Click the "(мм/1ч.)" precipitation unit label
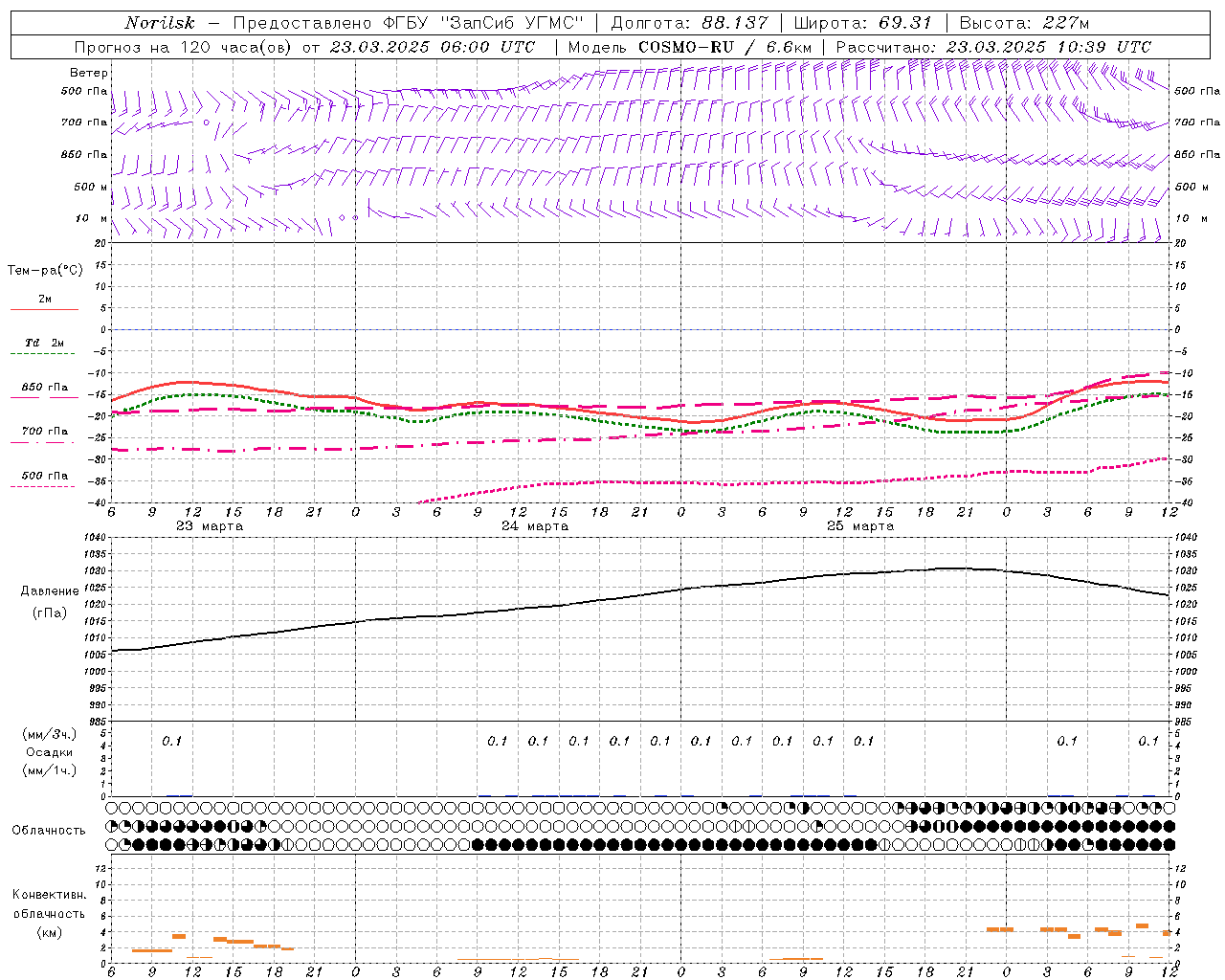 [x=50, y=770]
